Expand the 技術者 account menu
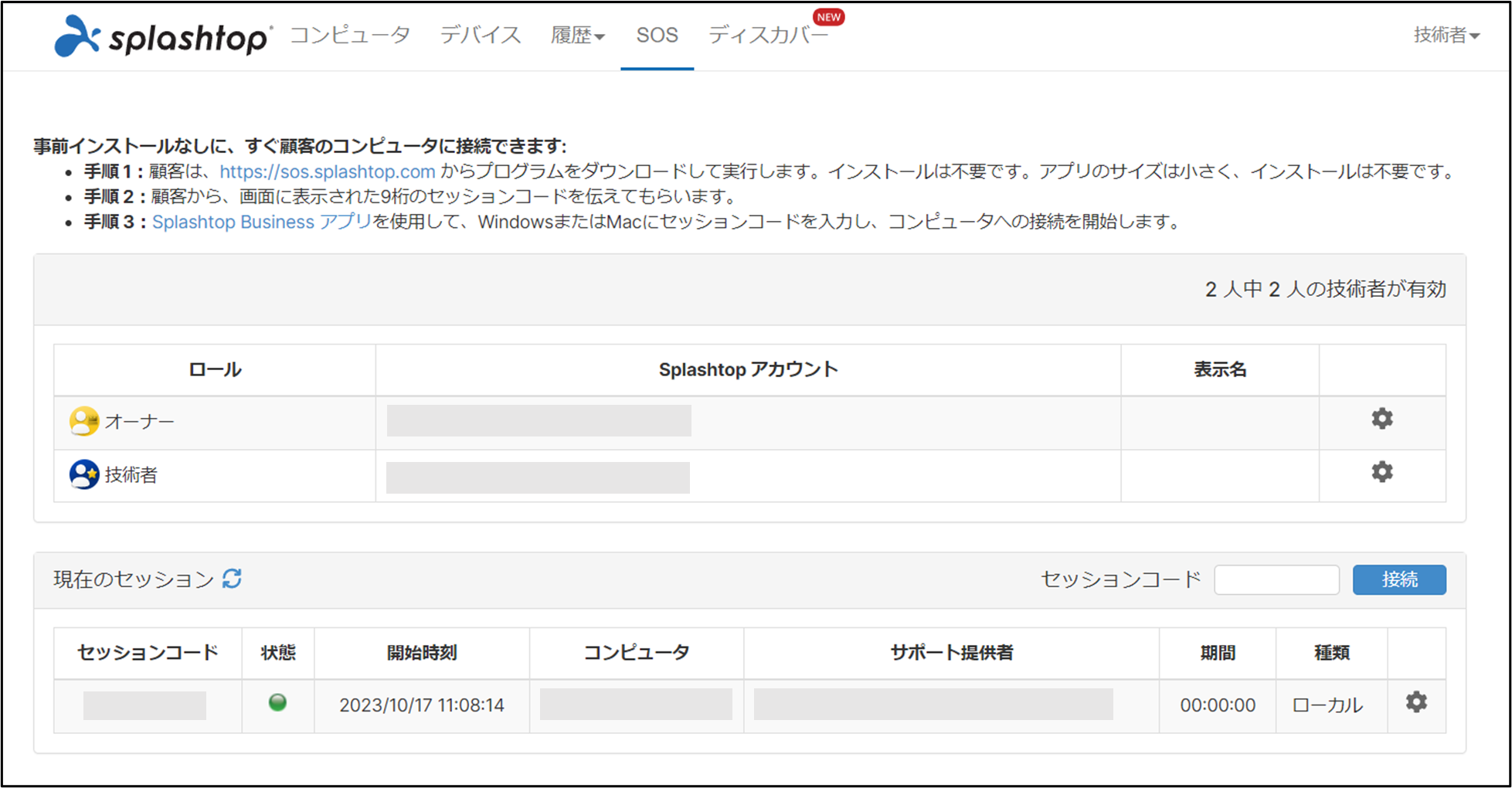Viewport: 1512px width, 788px height. [x=1446, y=35]
